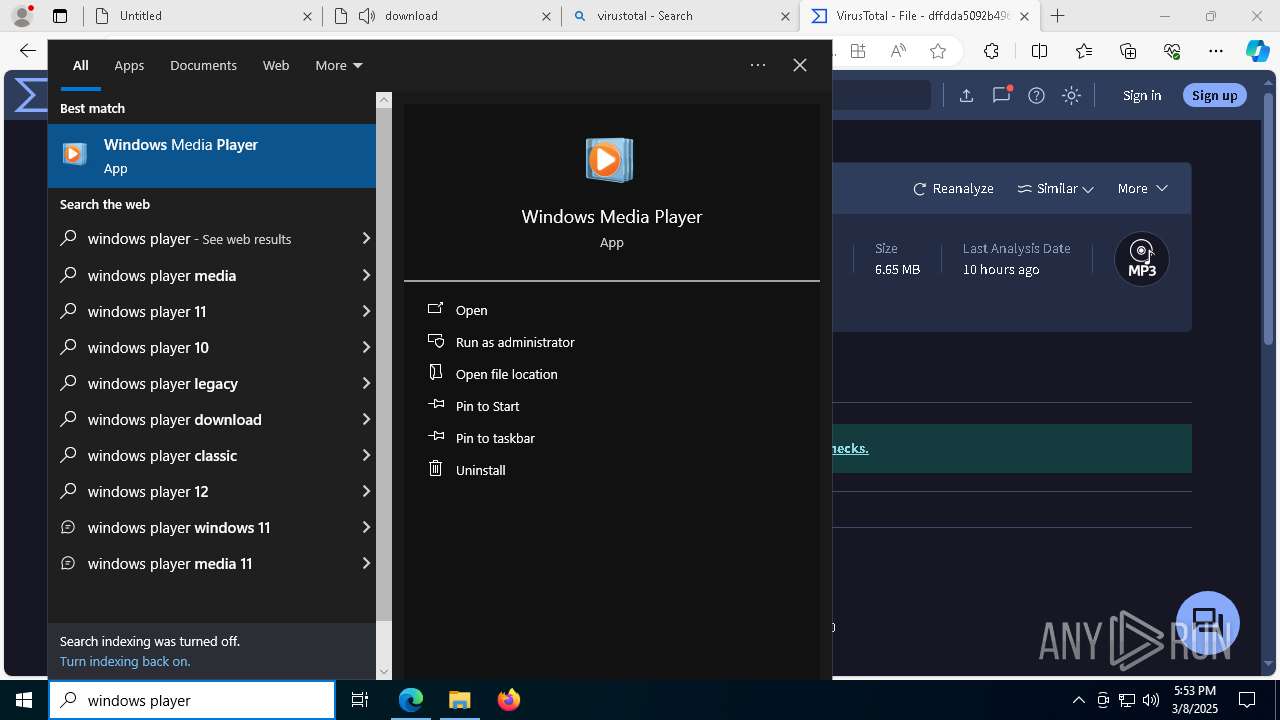Close the Windows search panel
The height and width of the screenshot is (720, 1280).
[x=800, y=65]
